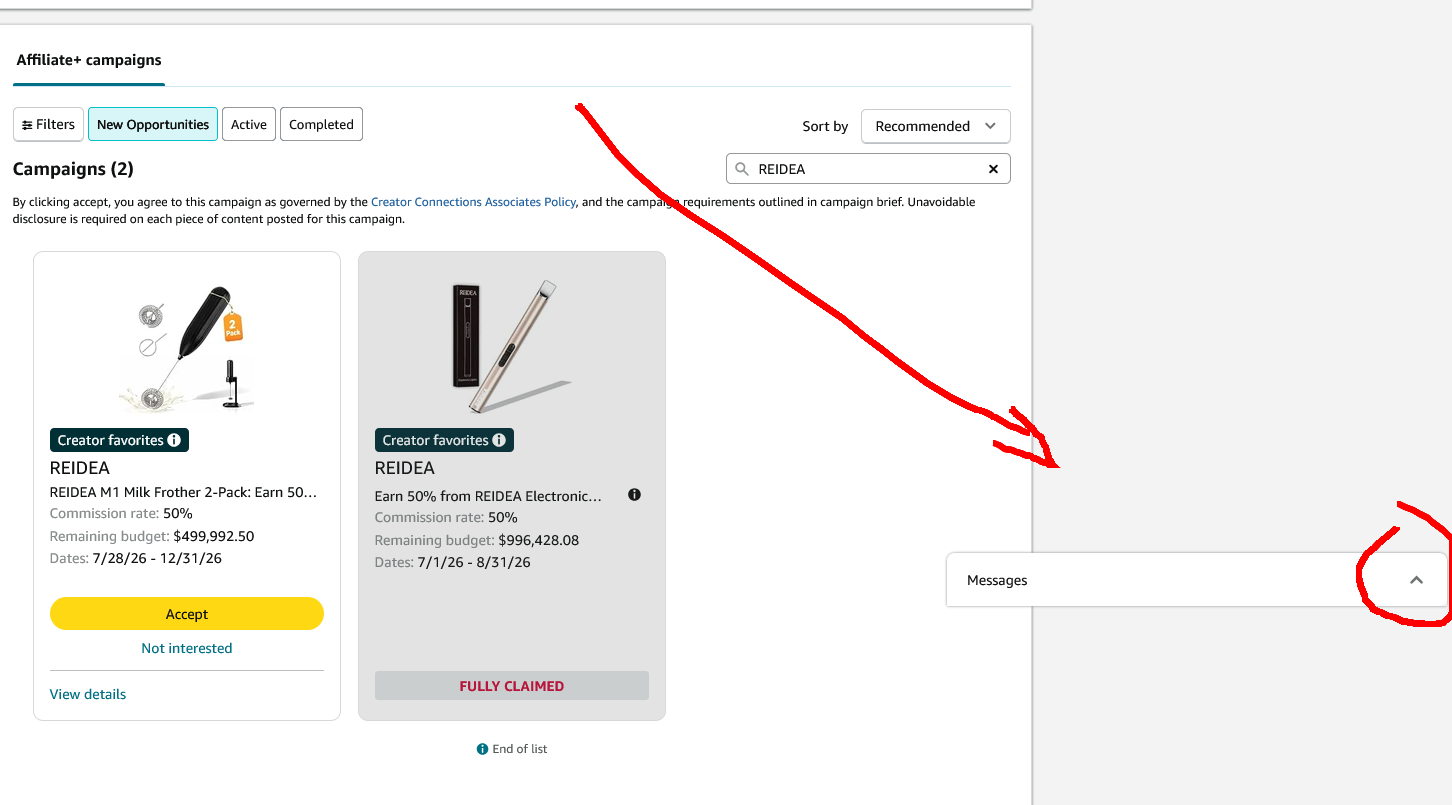View details of Milk Frother campaign

[88, 694]
